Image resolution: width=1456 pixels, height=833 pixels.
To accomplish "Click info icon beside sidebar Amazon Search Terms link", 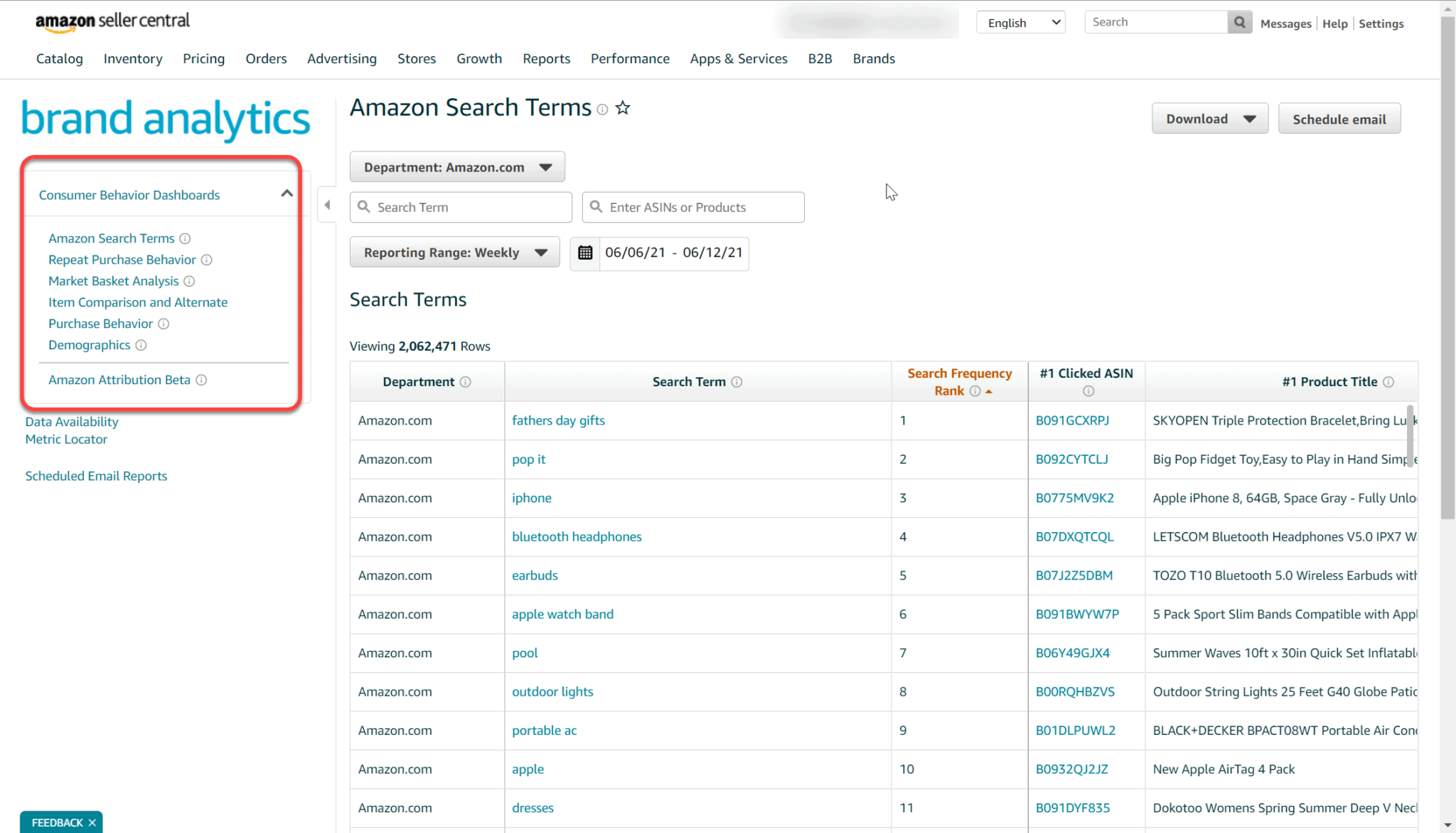I will coord(185,238).
